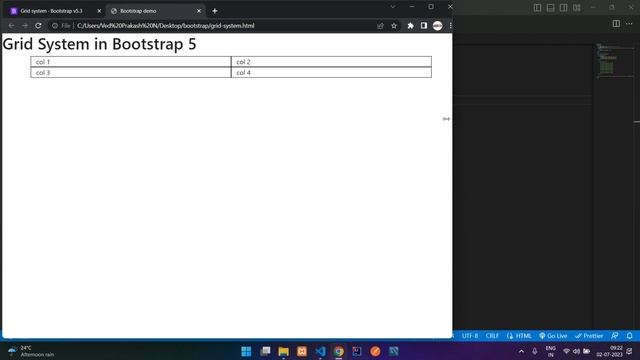Click the col 2 cell
Screen dimensions: 640x360
pos(331,62)
